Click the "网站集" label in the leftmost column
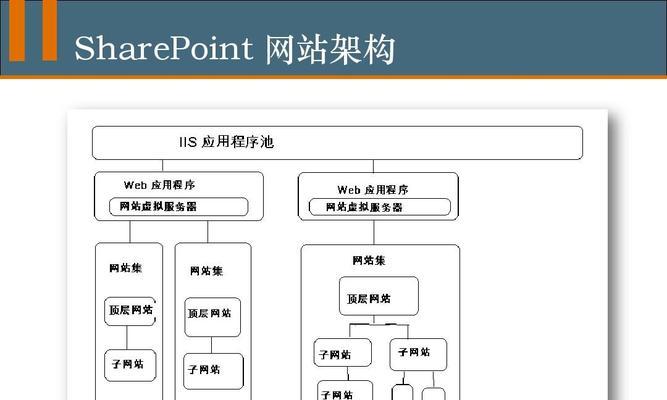 coord(125,268)
